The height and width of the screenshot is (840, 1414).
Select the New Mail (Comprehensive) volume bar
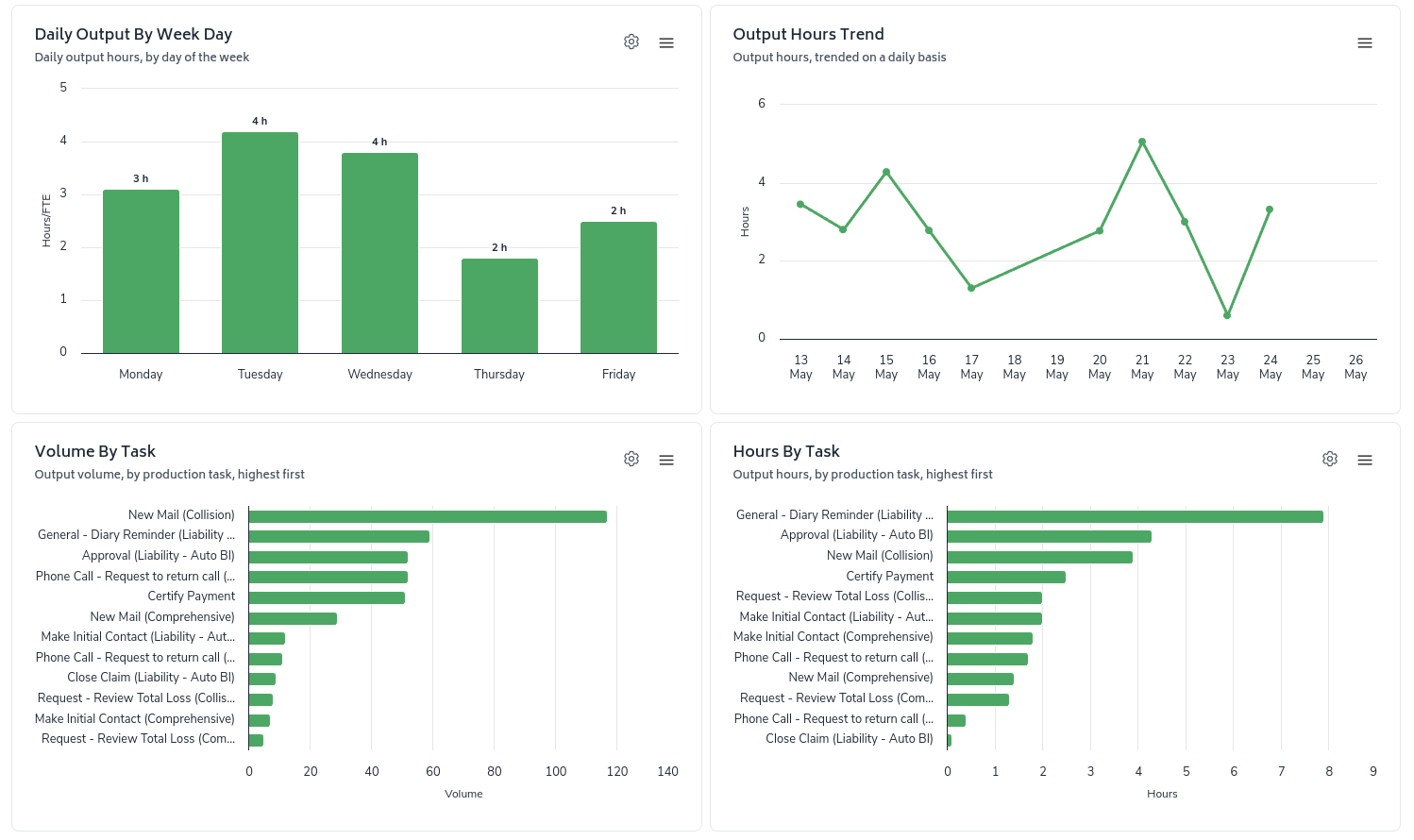pos(293,618)
